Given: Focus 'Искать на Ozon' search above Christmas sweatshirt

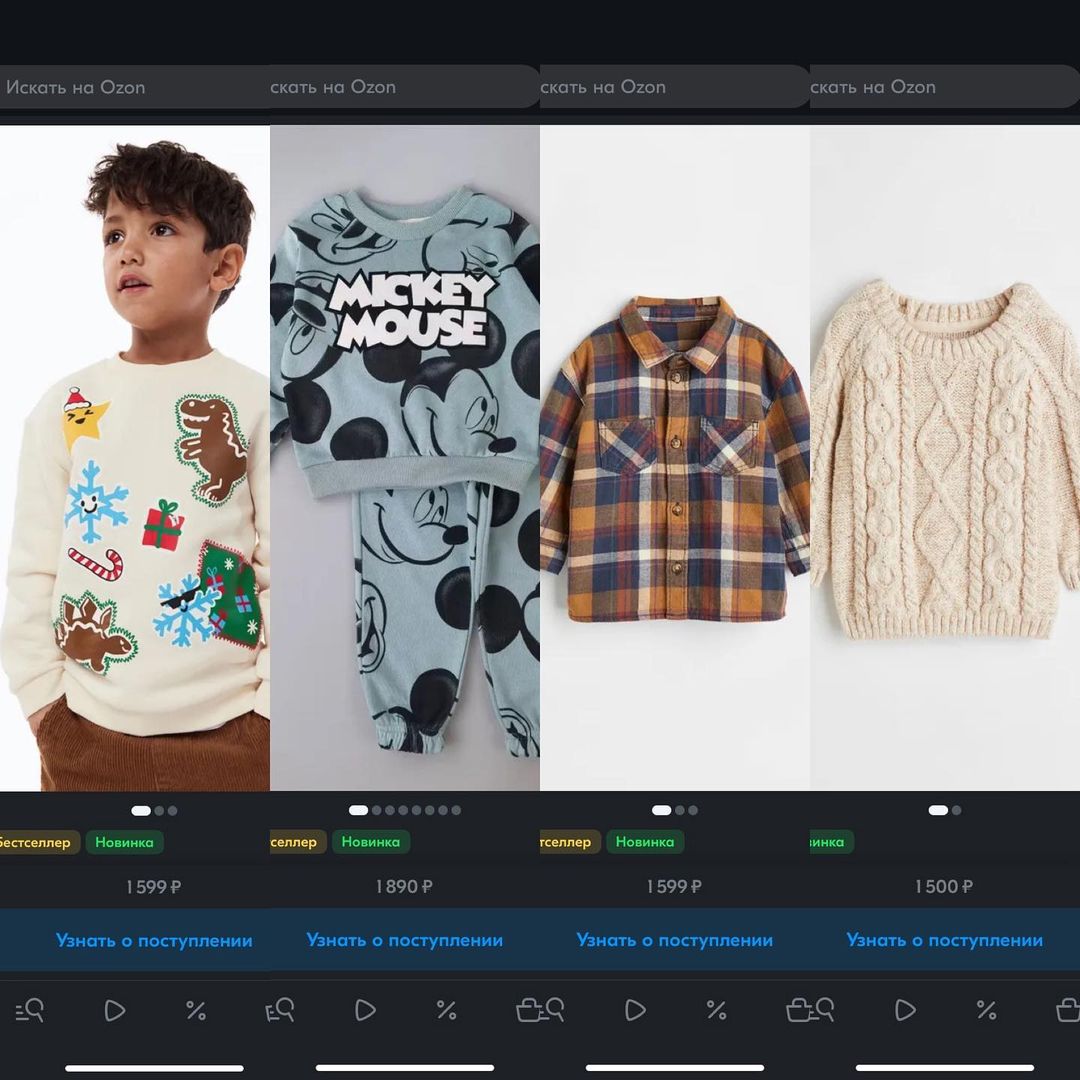Looking at the screenshot, I should (x=135, y=87).
